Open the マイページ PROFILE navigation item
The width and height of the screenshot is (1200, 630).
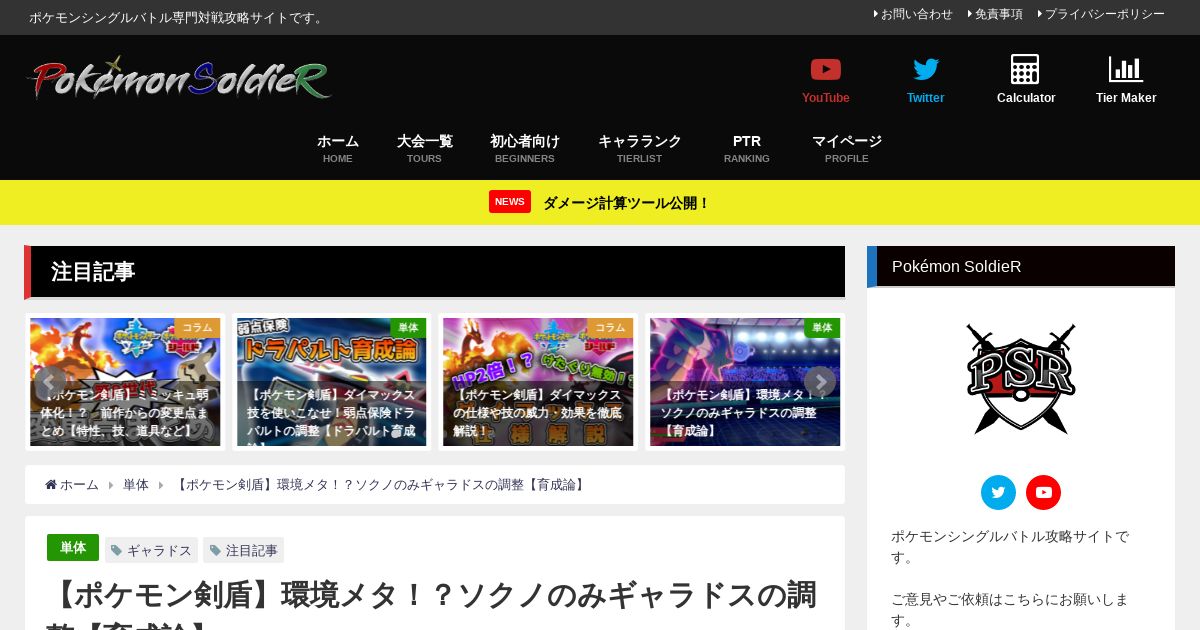coord(847,148)
